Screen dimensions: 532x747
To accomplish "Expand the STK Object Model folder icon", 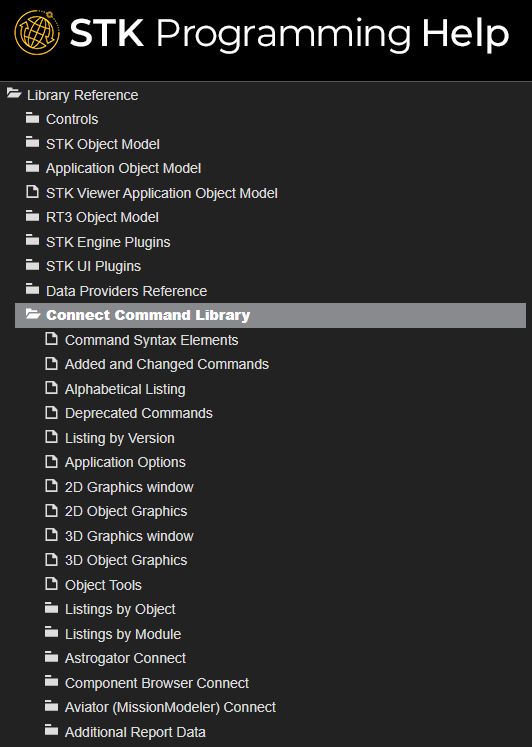I will click(32, 142).
